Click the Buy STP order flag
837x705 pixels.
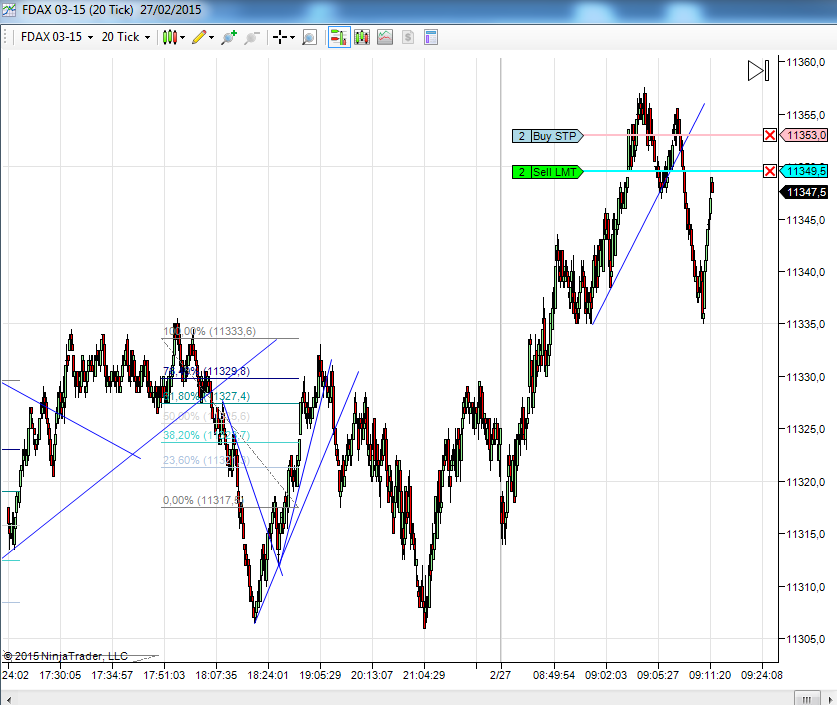point(557,136)
